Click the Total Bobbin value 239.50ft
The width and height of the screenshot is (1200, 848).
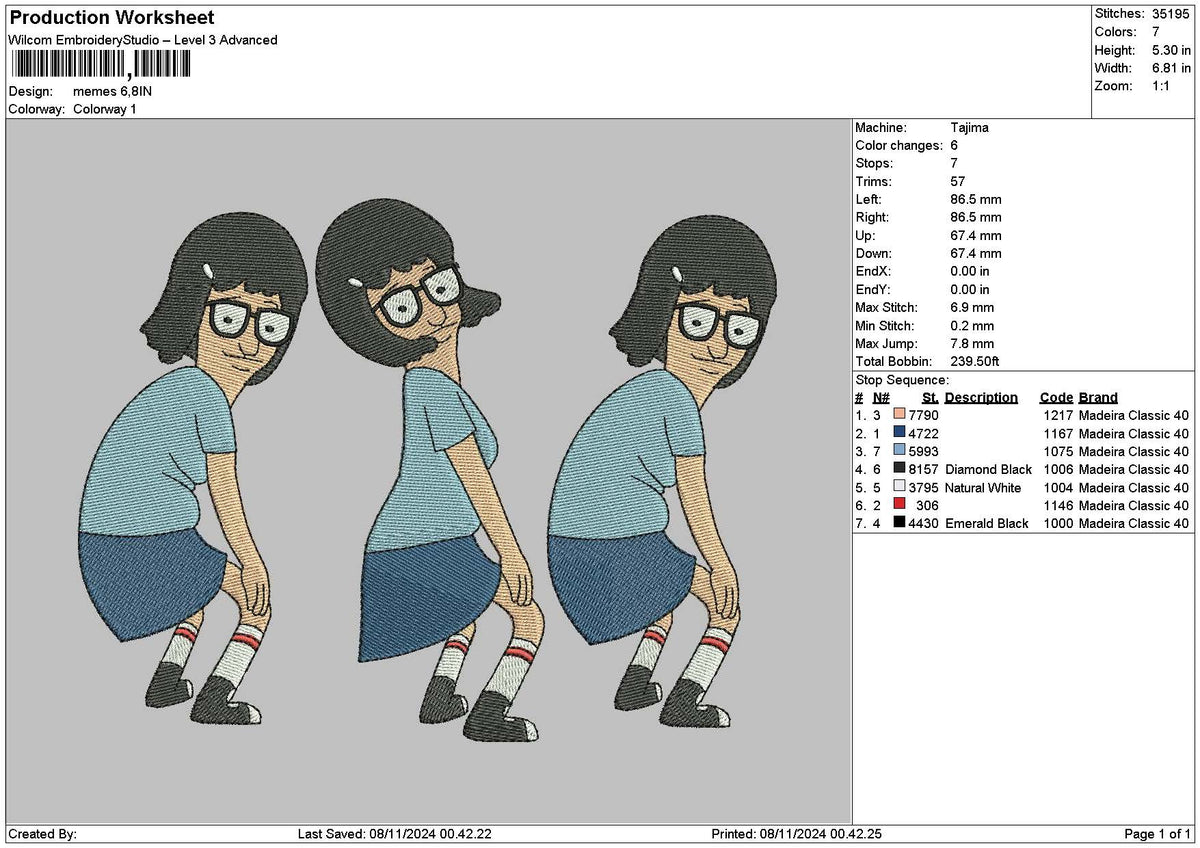tap(975, 362)
